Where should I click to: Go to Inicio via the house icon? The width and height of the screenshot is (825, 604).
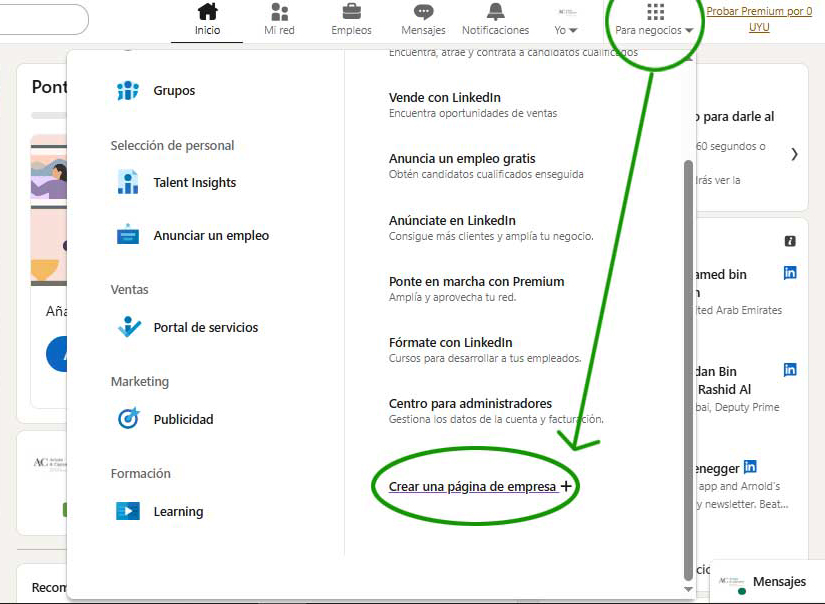point(207,12)
